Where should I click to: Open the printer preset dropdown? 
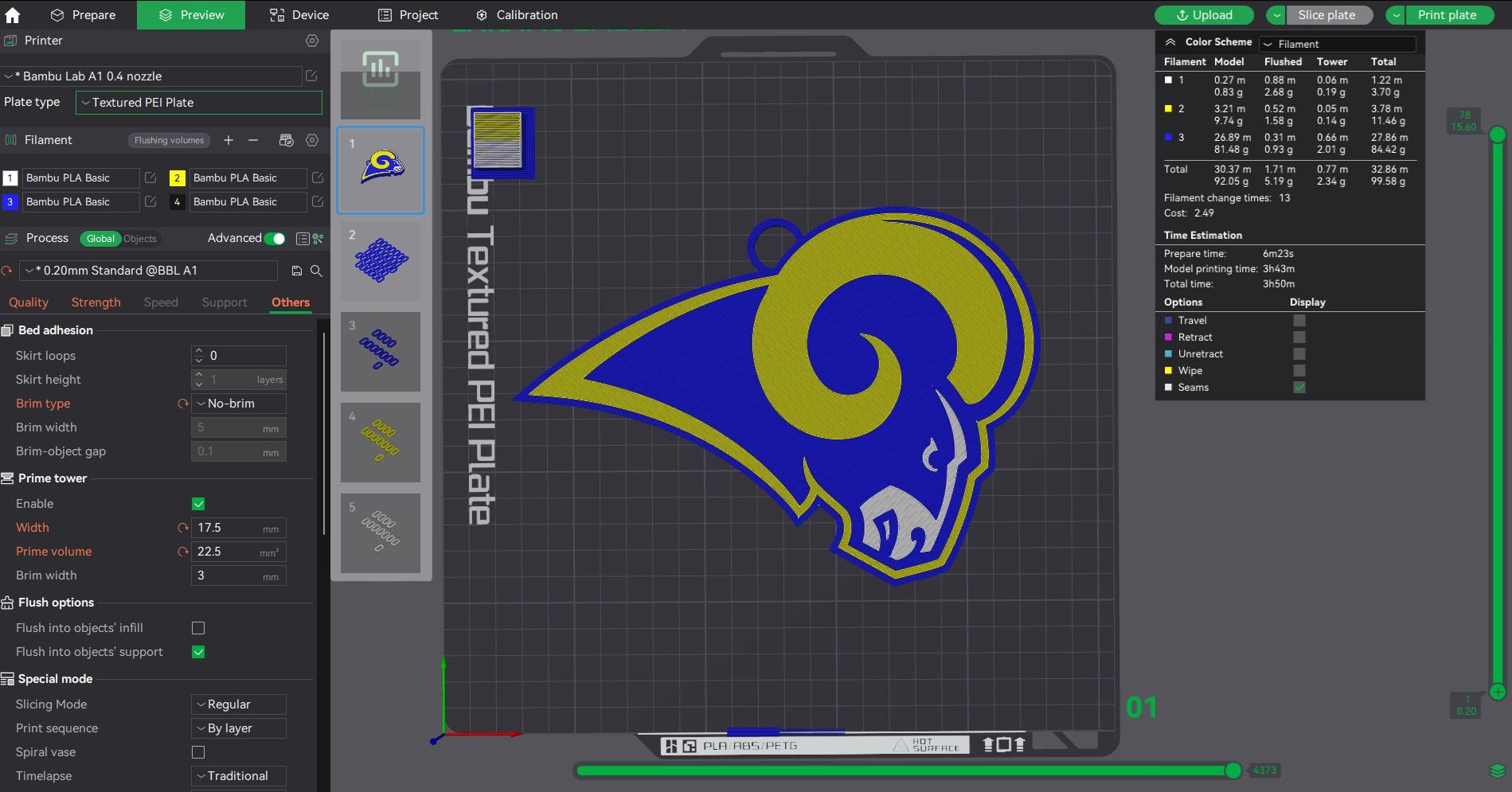tap(151, 76)
